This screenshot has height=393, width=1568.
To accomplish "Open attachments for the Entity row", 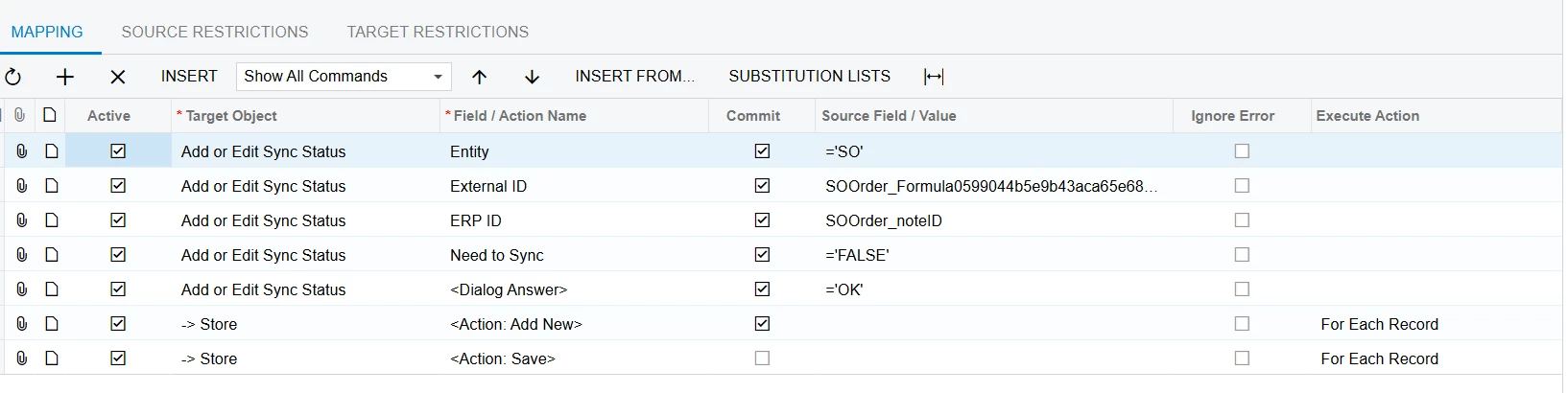I will pos(21,151).
